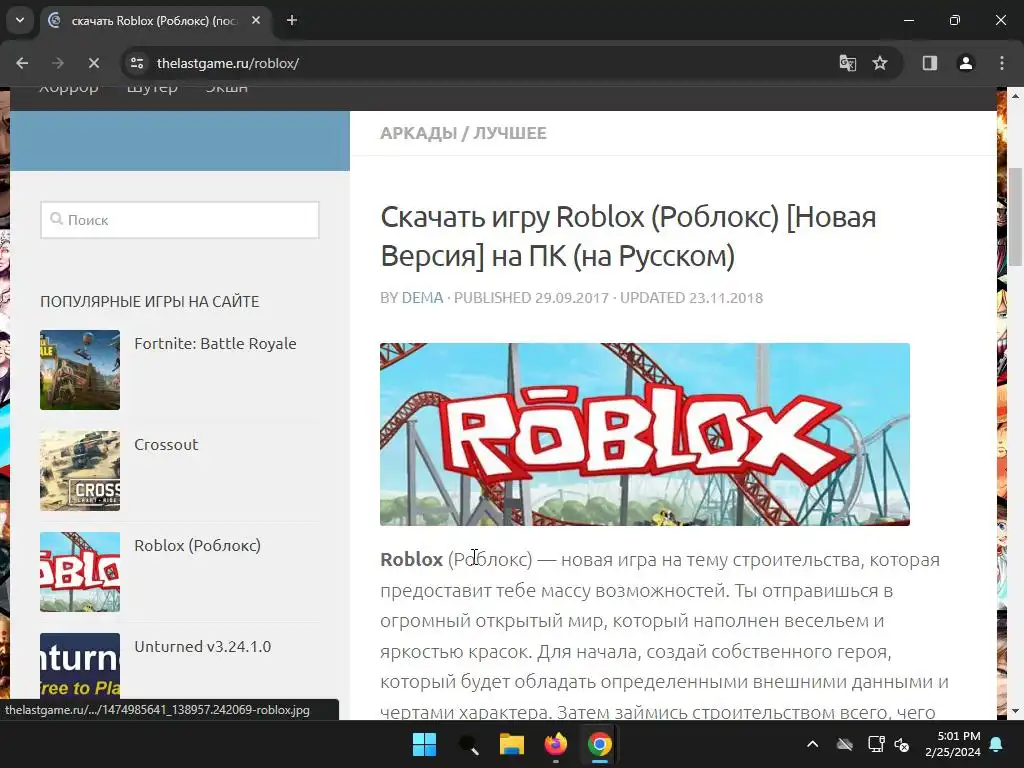
Task: Click the Fortnite thumbnail image
Action: coord(80,370)
